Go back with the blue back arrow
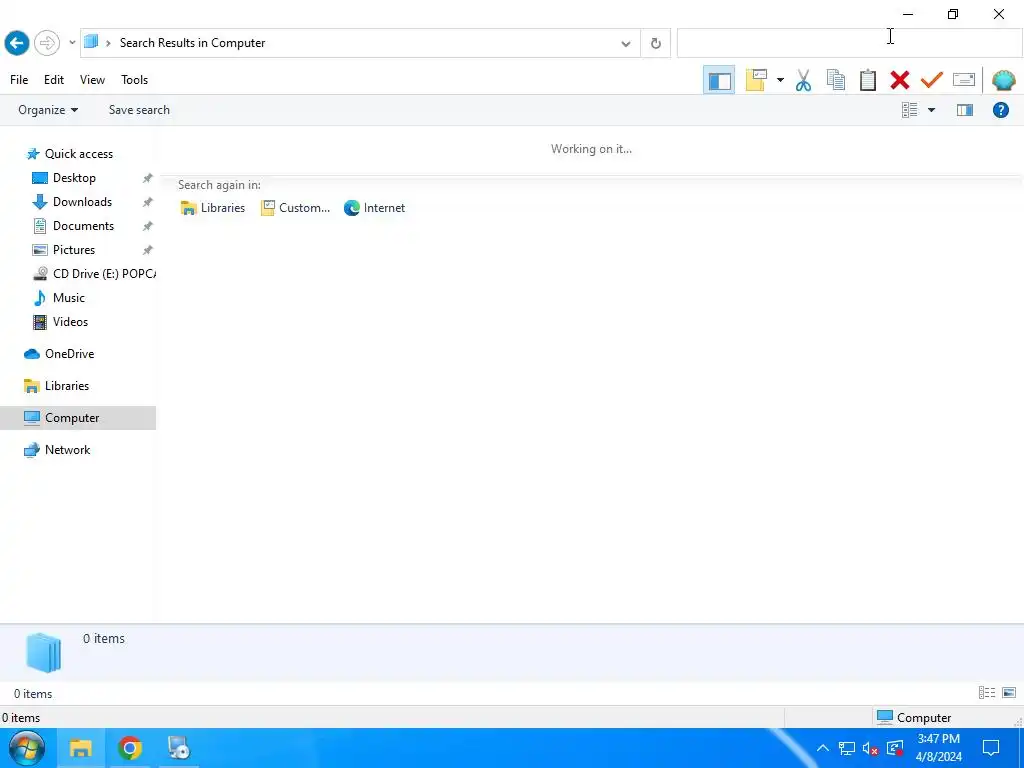Image resolution: width=1024 pixels, height=768 pixels. click(x=16, y=43)
